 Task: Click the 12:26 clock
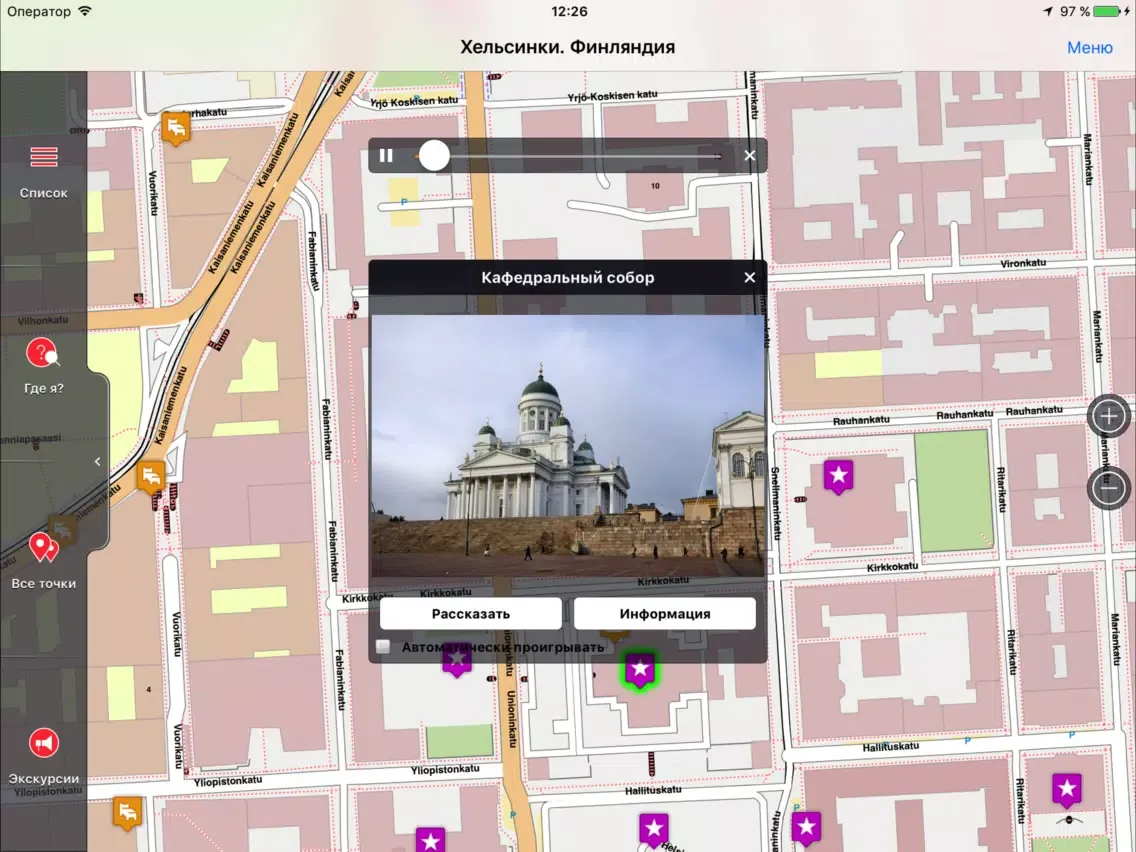pos(569,12)
